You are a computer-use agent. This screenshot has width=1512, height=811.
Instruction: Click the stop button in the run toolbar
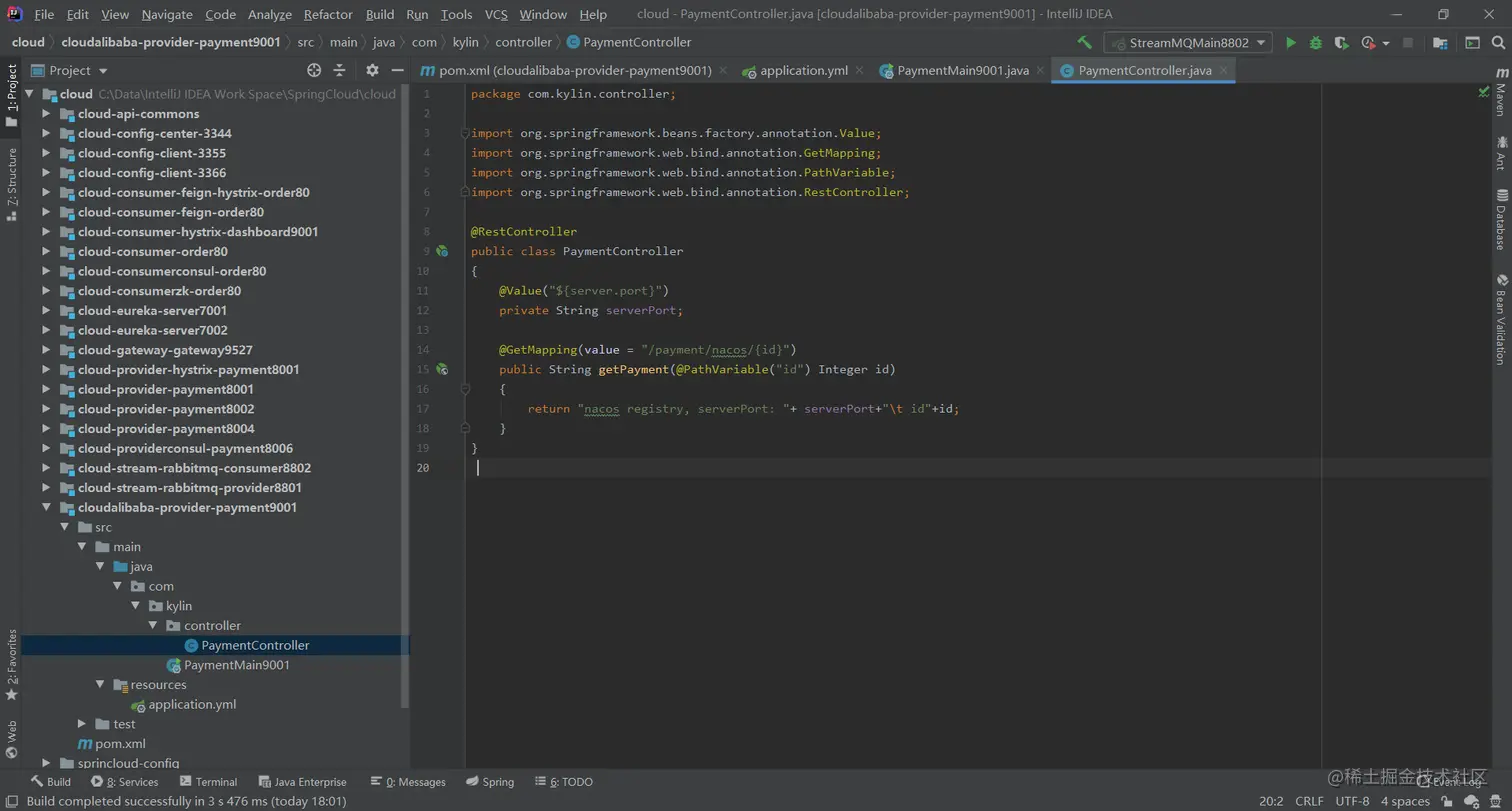pos(1408,43)
